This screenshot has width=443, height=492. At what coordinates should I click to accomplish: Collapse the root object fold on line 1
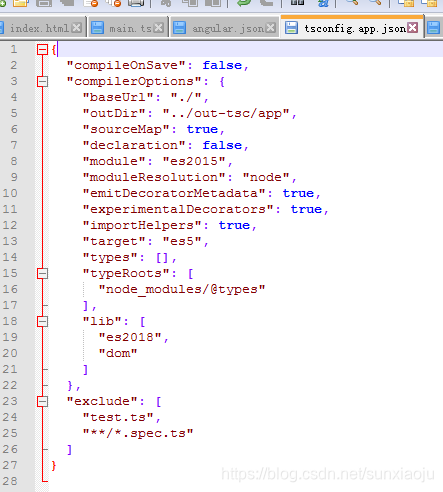[42, 50]
